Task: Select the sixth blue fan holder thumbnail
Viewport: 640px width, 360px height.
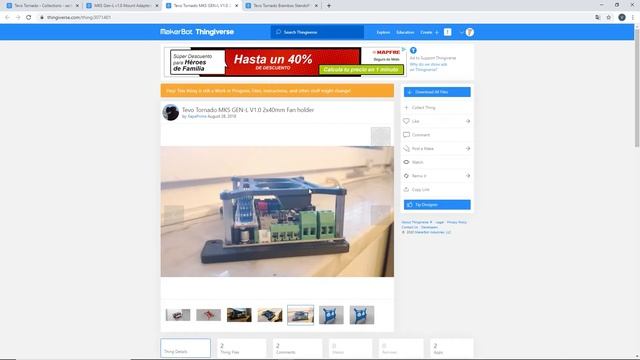Action: 331,315
